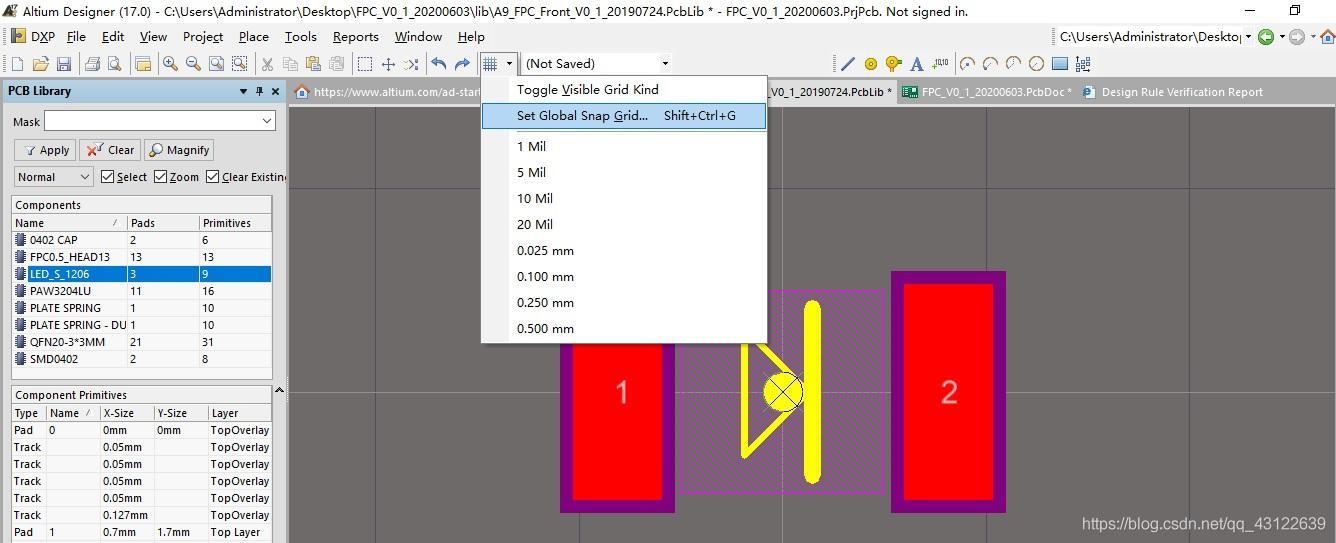This screenshot has width=1336, height=543.
Task: Open the Print Preview icon
Action: (x=115, y=64)
